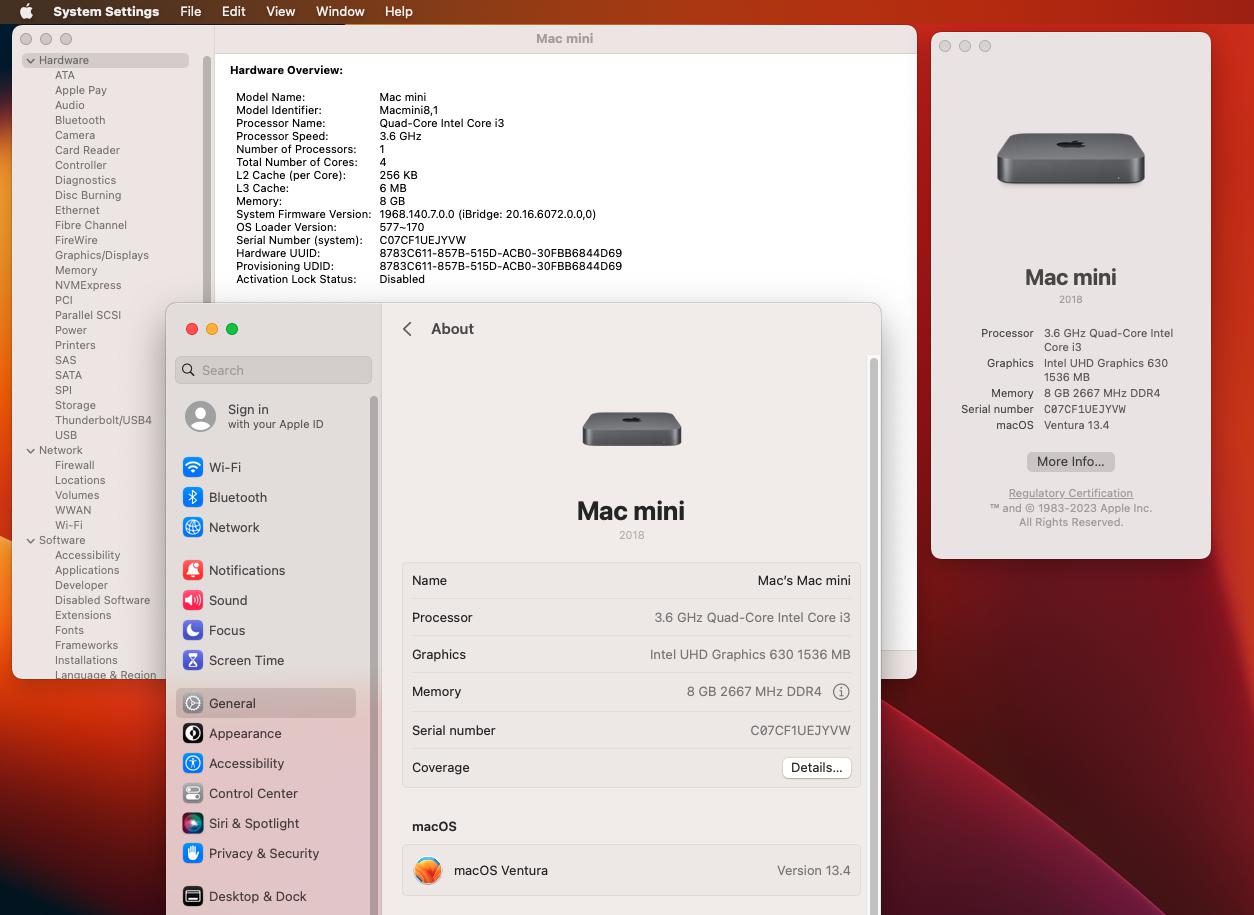Open the Help menu
The width and height of the screenshot is (1254, 915).
[x=398, y=11]
